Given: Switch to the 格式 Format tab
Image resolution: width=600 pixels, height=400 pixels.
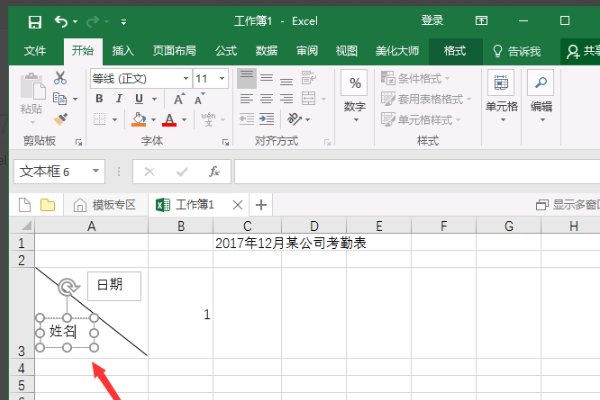Looking at the screenshot, I should pos(455,51).
